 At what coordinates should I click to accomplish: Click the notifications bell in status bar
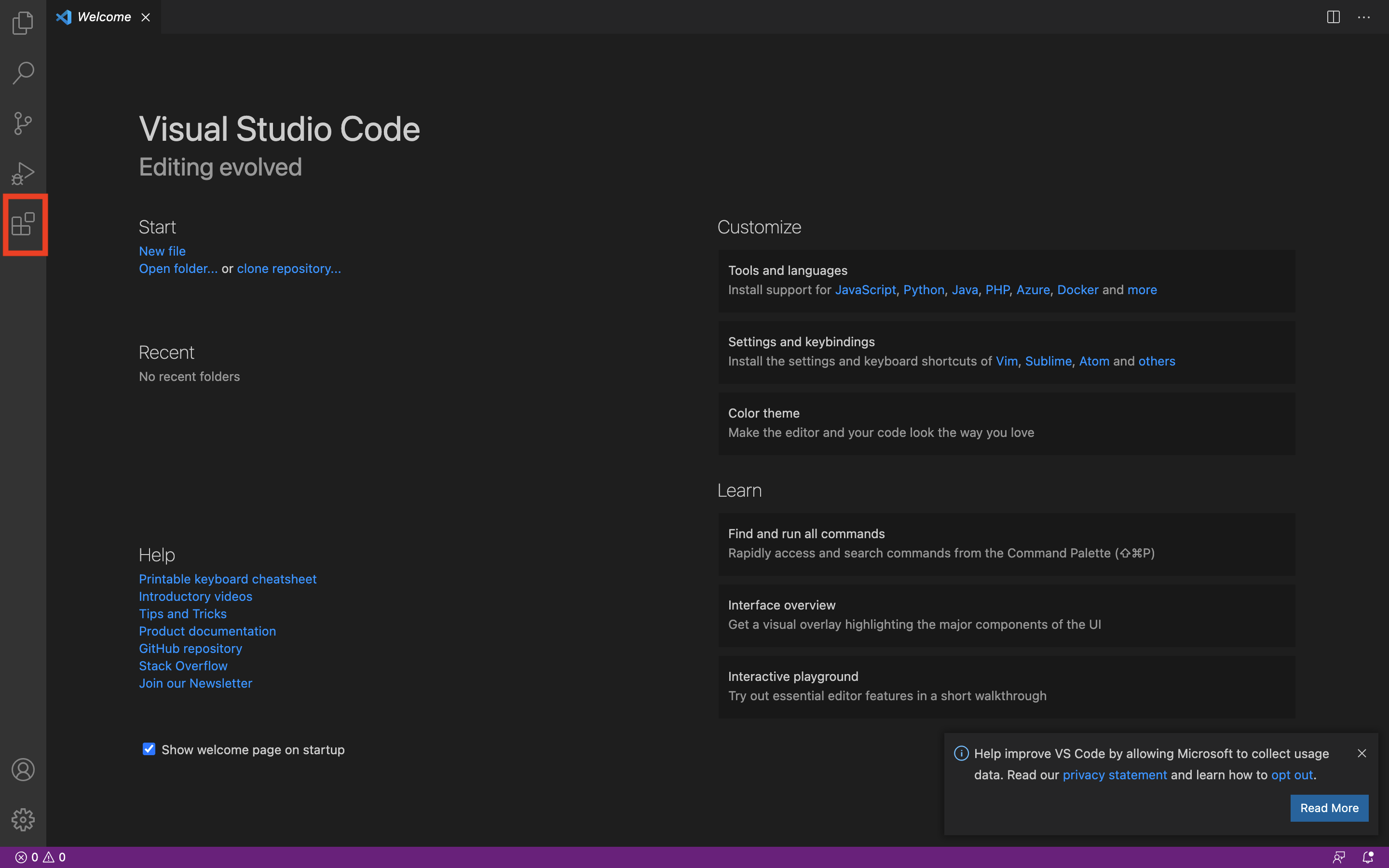tap(1368, 857)
